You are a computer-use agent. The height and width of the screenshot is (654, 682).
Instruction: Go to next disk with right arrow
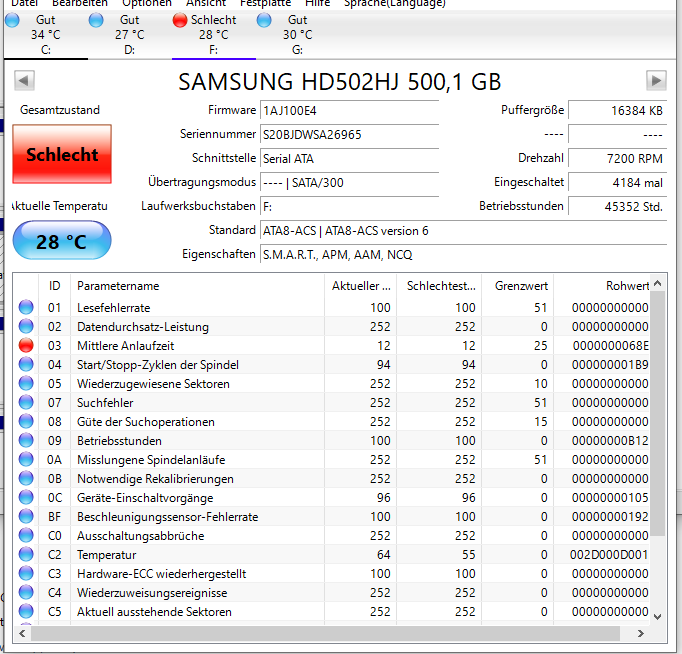pos(656,80)
